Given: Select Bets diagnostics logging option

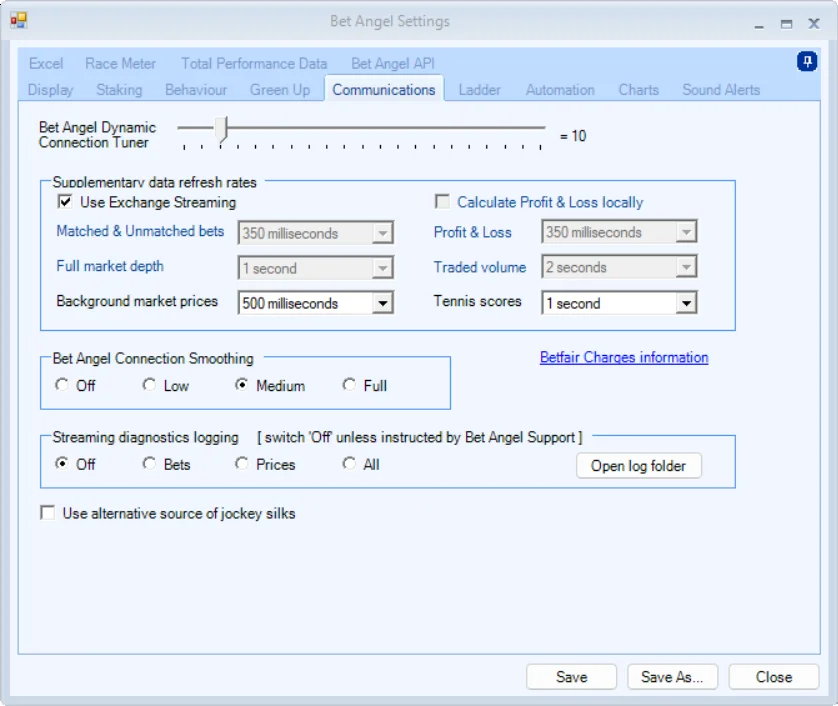Looking at the screenshot, I should tap(149, 463).
